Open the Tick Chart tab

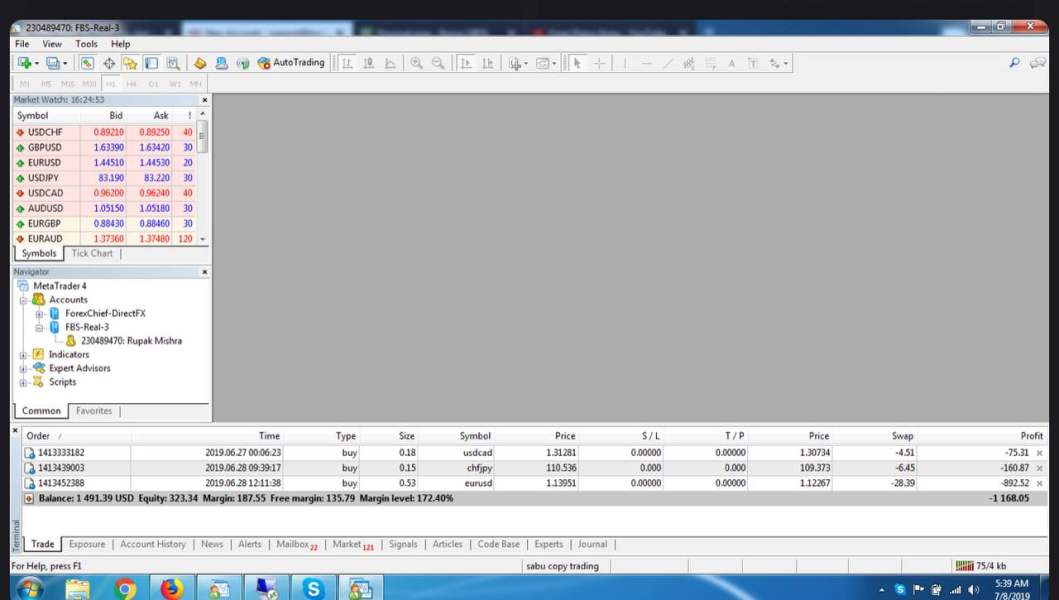point(92,254)
